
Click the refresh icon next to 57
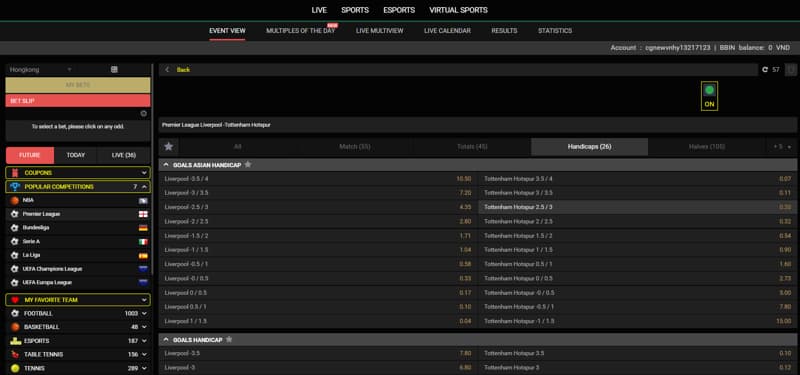[x=765, y=69]
